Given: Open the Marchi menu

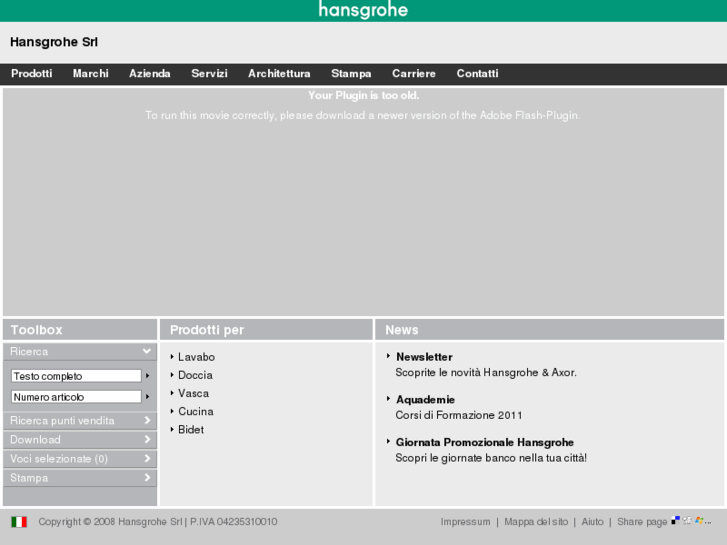Looking at the screenshot, I should point(90,73).
